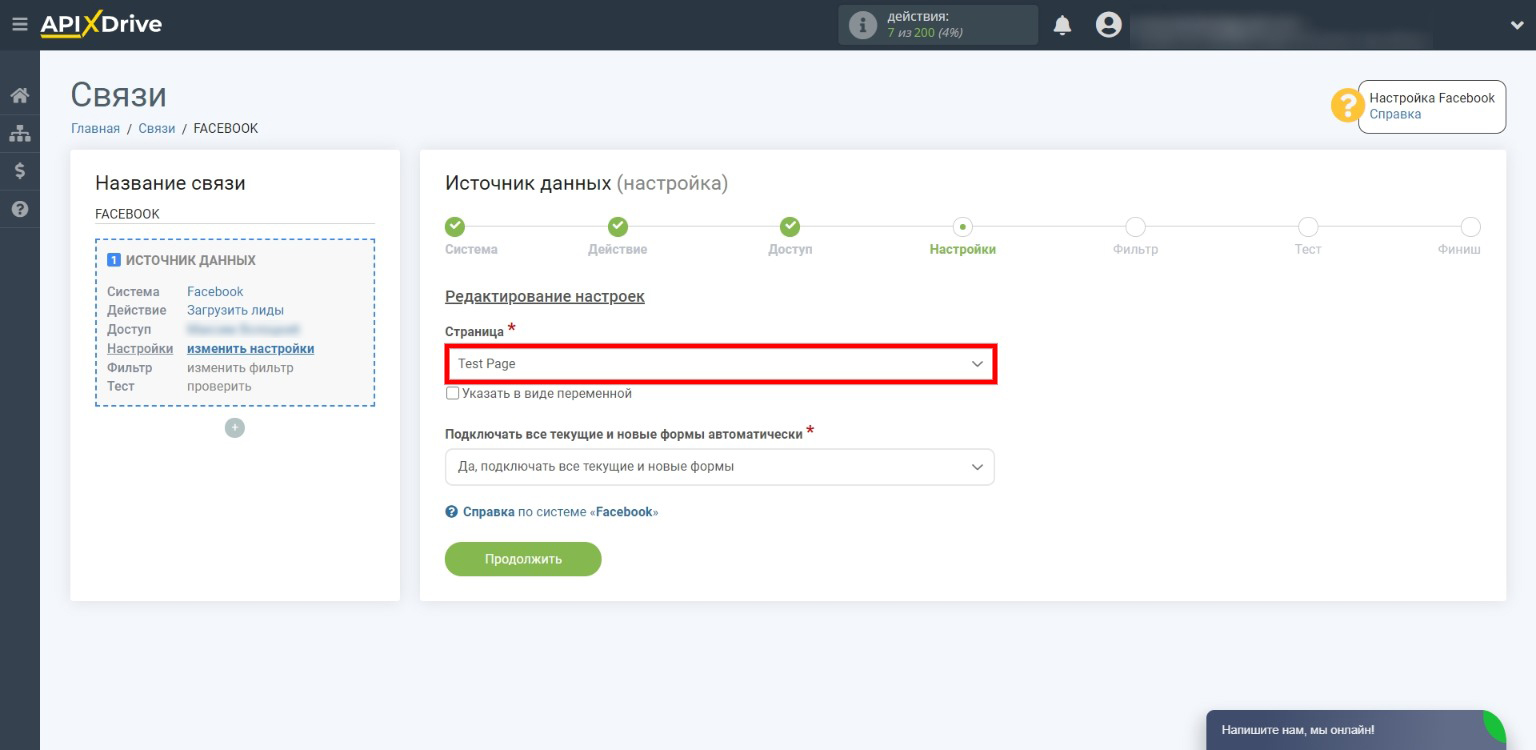Open notifications bell icon
The height and width of the screenshot is (750, 1536).
[x=1062, y=25]
